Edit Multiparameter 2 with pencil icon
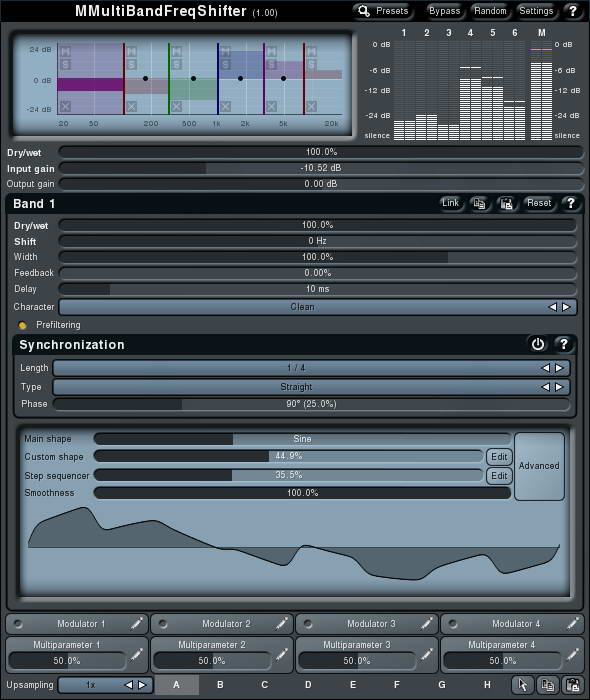The image size is (590, 700). (282, 655)
